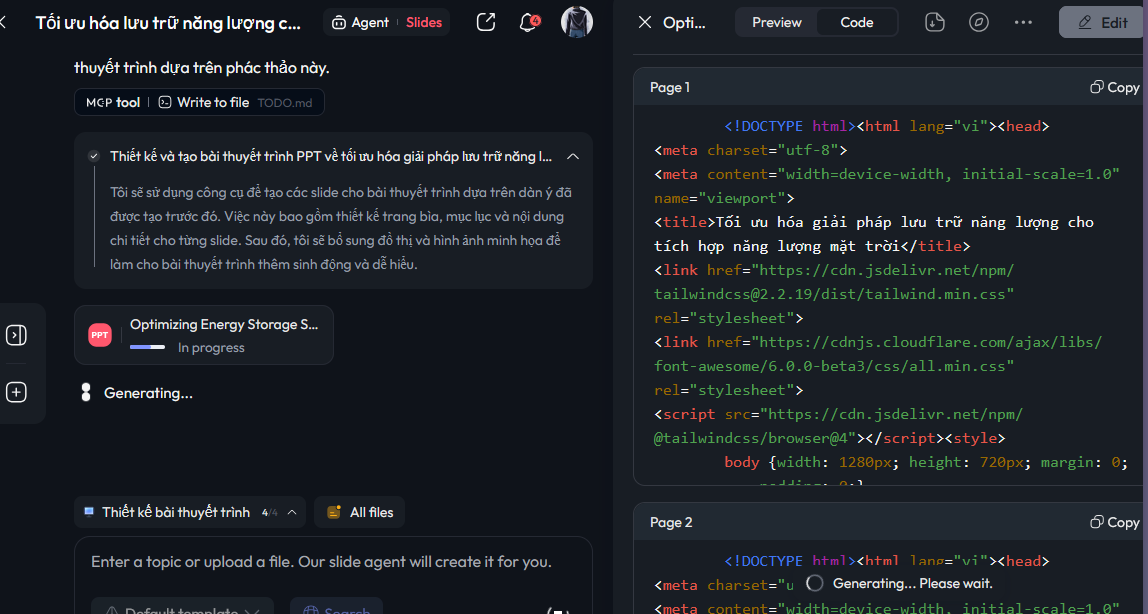
Task: Click the conversation title Tối ưu hóa lưu trữ
Action: pyautogui.click(x=168, y=23)
